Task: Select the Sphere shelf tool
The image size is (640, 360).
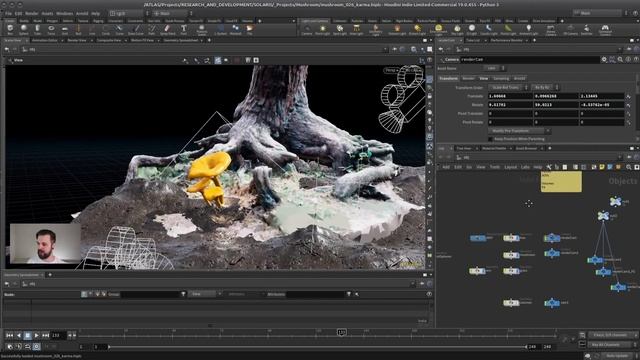Action: (24, 29)
